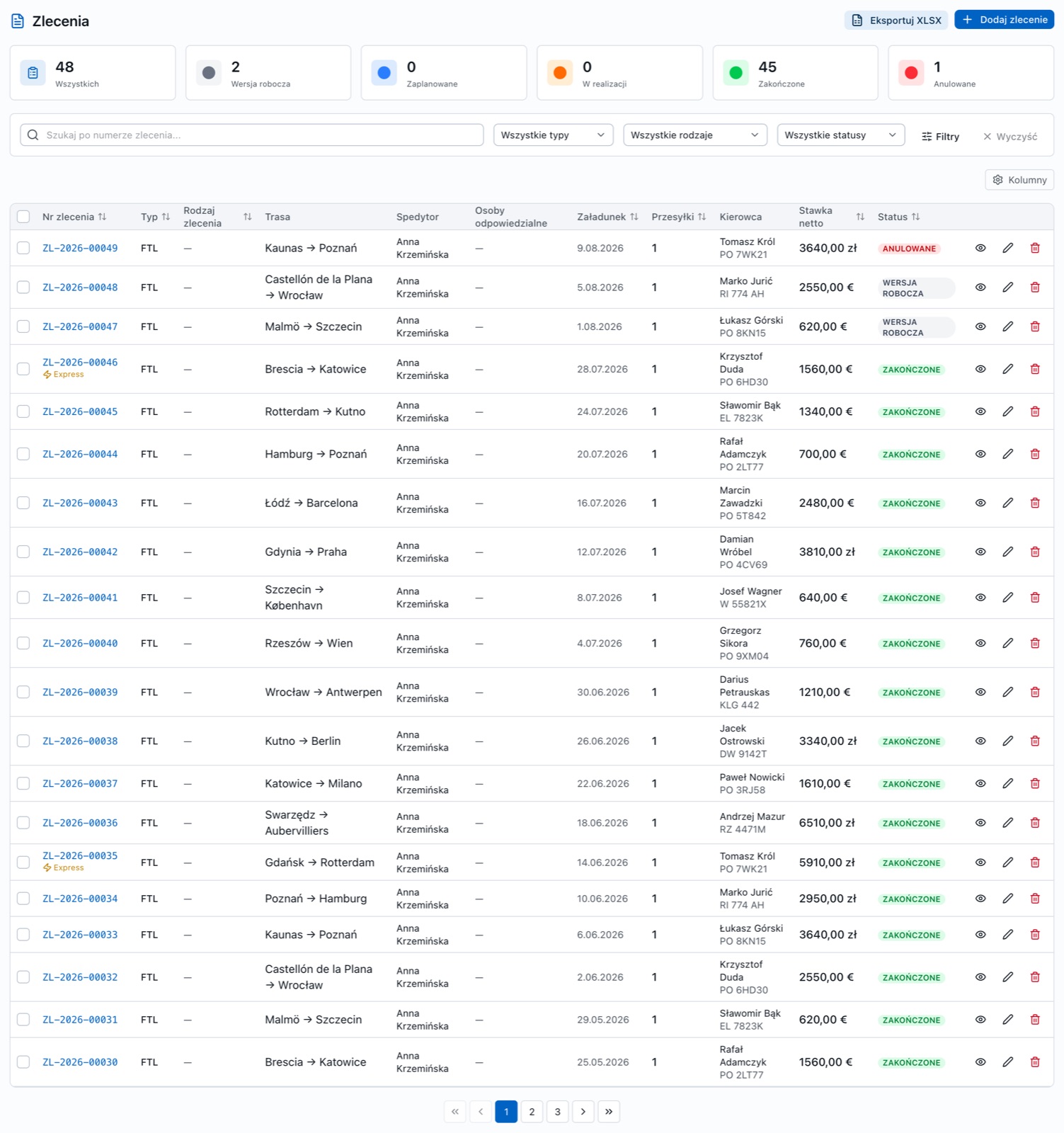
Task: Sort by Rodzaj zlecenia column arrows
Action: pos(247,217)
